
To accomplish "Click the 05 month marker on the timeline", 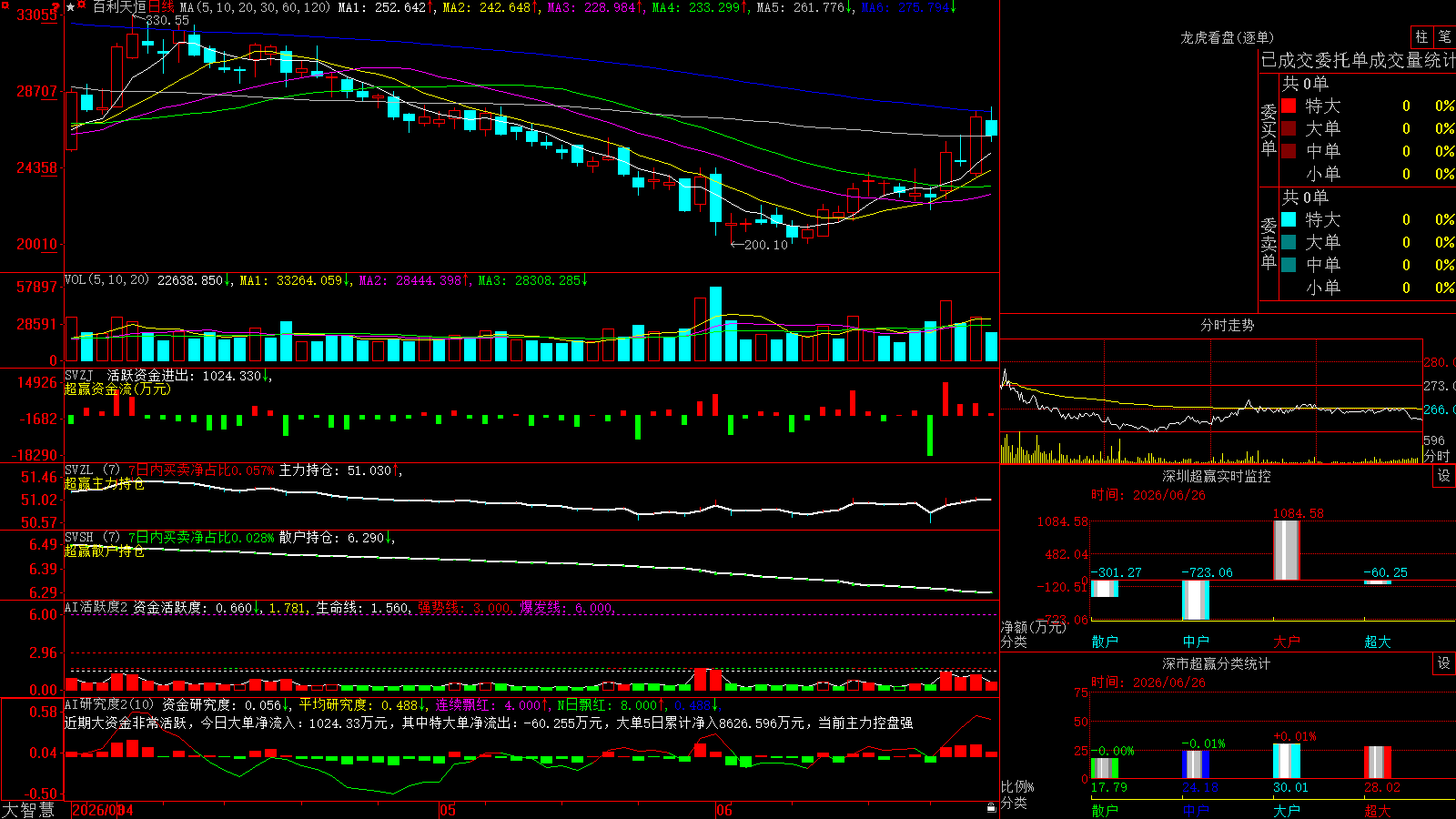I will 447,810.
